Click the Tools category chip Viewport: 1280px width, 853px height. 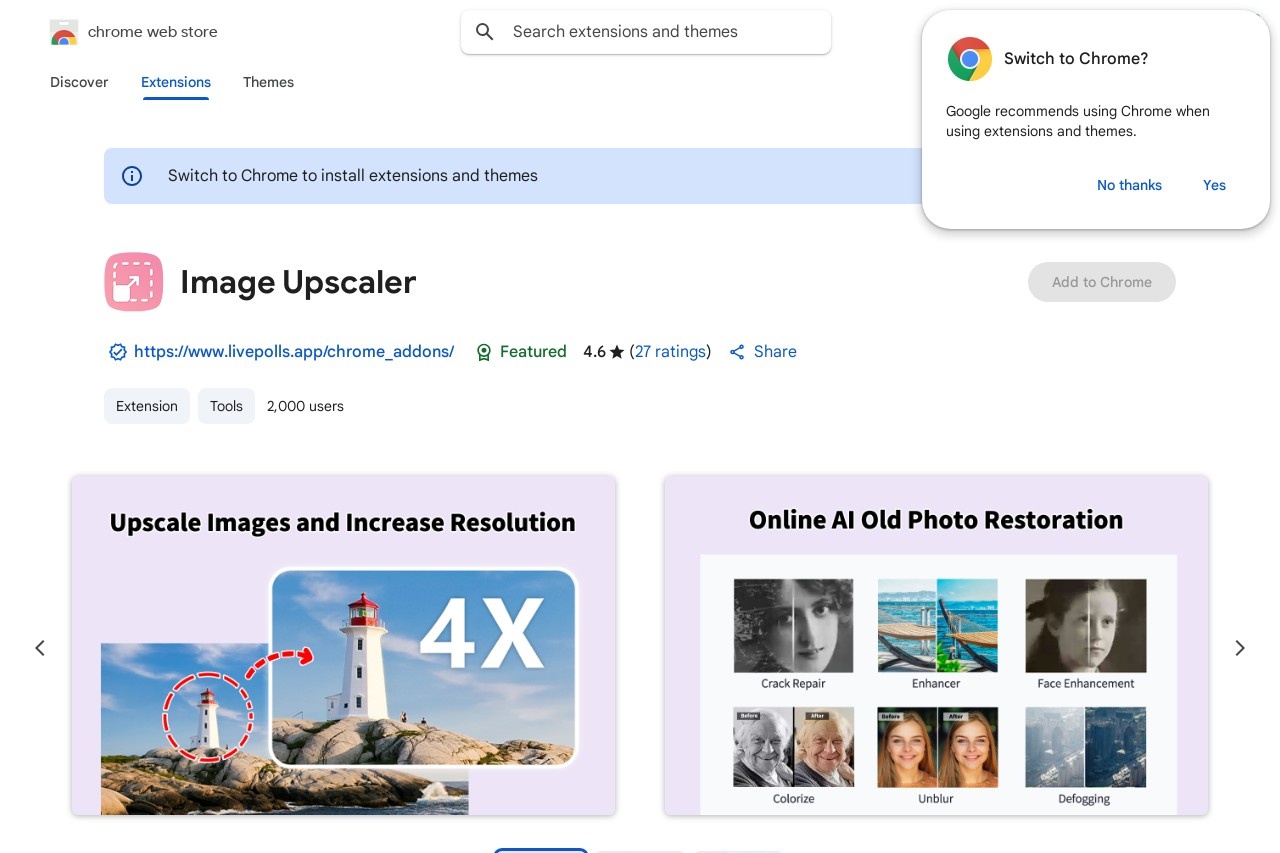(226, 406)
